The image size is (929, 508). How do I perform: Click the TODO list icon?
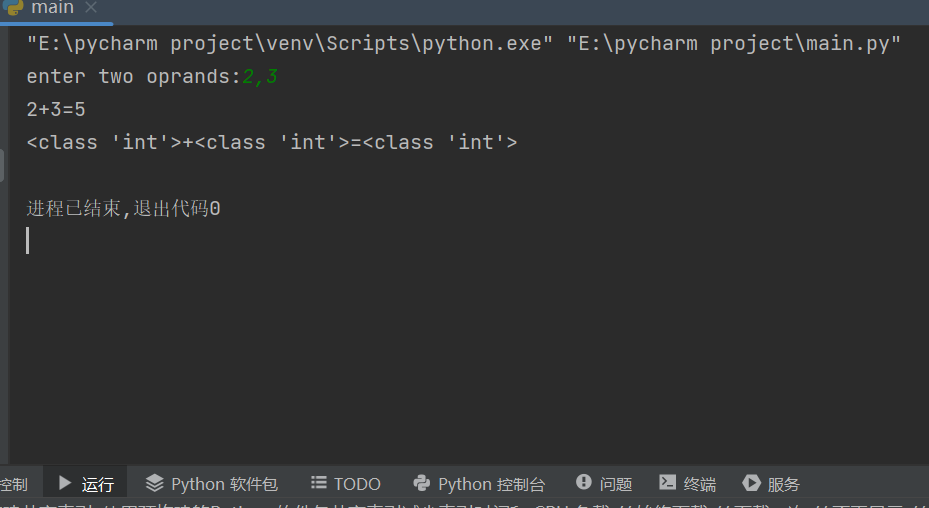[x=319, y=484]
